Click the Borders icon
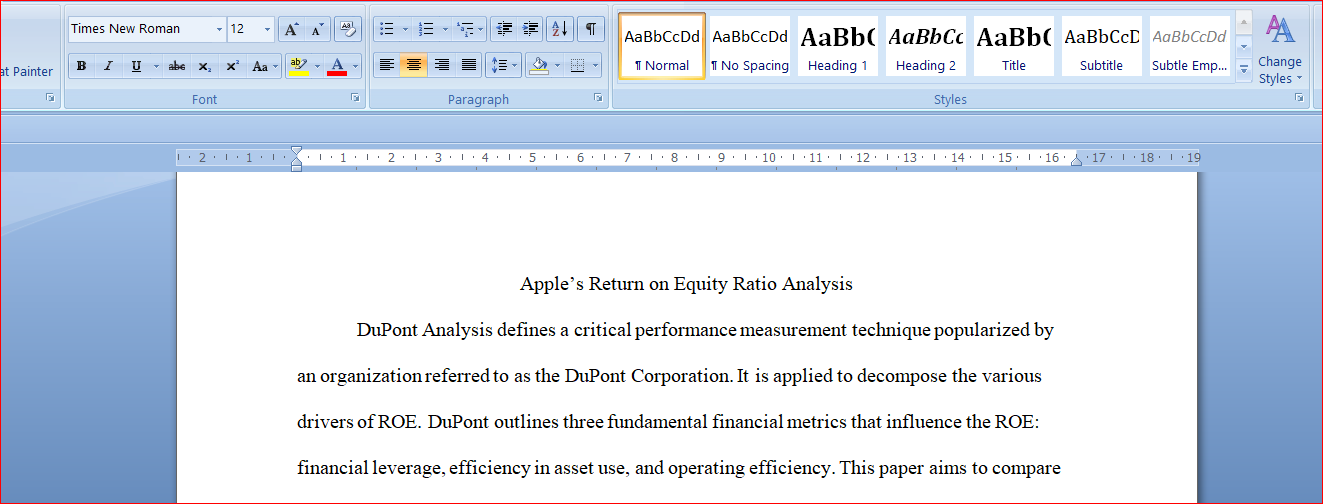1323x504 pixels. pyautogui.click(x=577, y=66)
